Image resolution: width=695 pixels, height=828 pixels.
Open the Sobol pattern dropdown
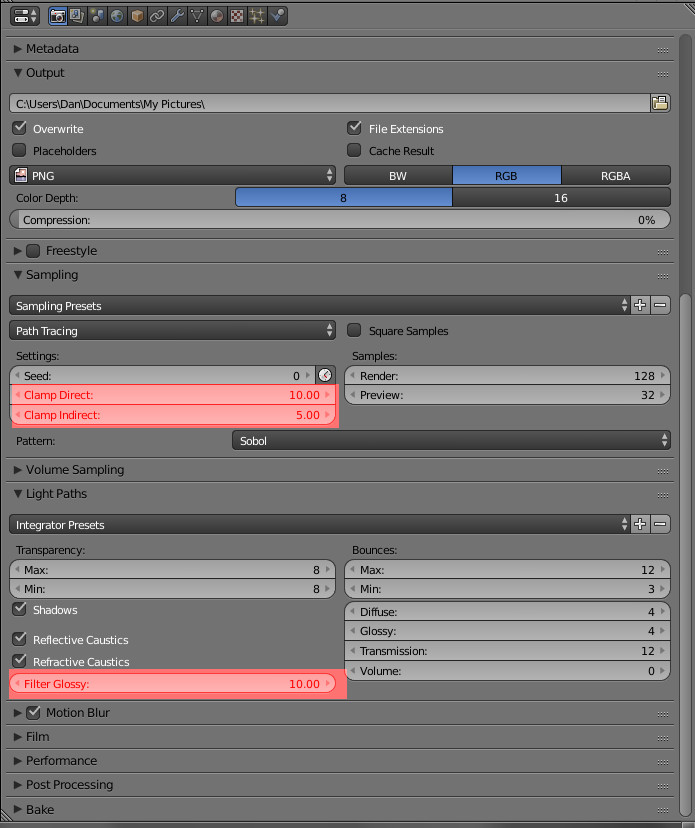pos(452,440)
